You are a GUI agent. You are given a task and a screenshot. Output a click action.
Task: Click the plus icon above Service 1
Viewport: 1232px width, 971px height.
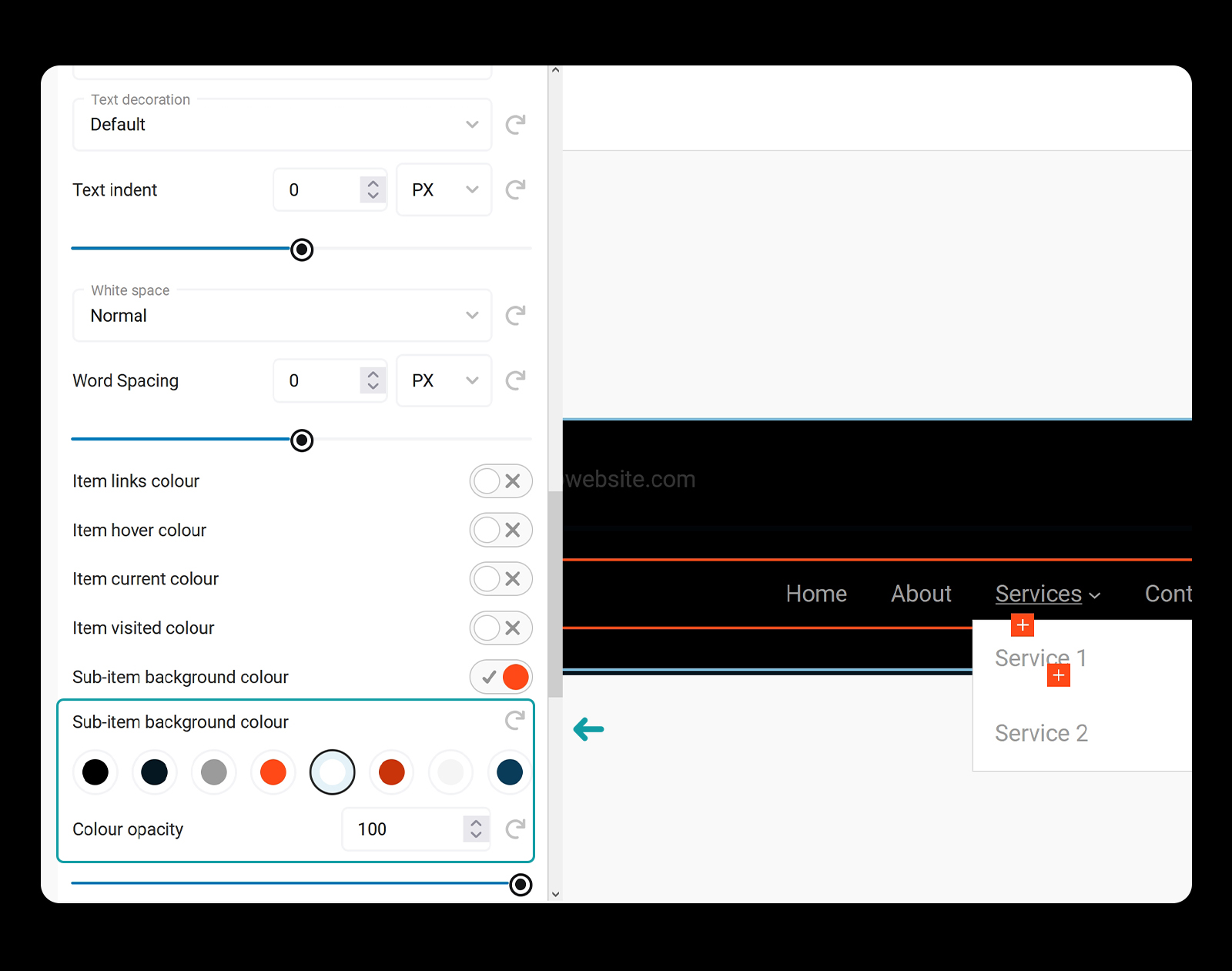[x=1023, y=625]
